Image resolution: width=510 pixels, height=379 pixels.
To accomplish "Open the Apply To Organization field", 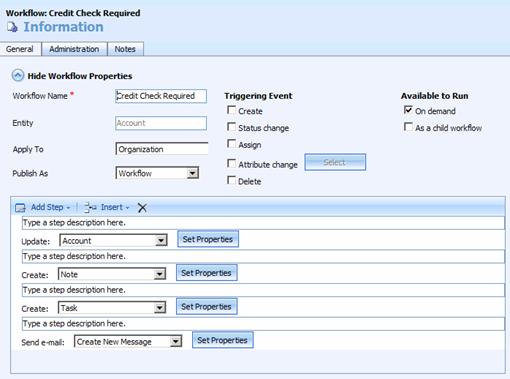I will coord(162,149).
